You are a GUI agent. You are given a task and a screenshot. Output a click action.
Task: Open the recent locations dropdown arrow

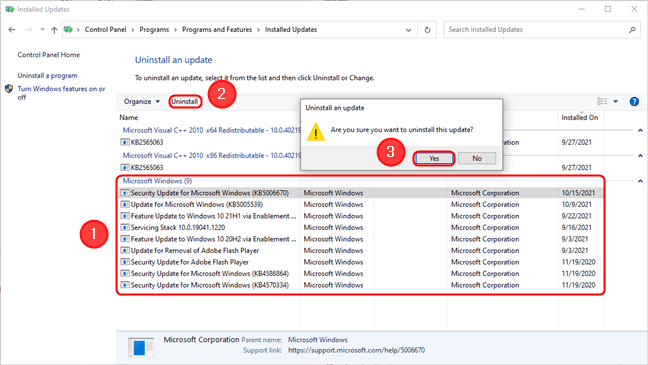[x=42, y=30]
